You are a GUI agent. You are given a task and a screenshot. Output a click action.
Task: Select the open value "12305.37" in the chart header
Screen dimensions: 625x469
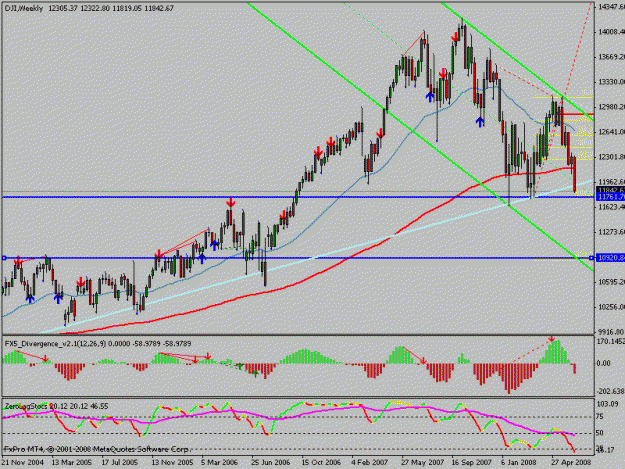coord(63,8)
